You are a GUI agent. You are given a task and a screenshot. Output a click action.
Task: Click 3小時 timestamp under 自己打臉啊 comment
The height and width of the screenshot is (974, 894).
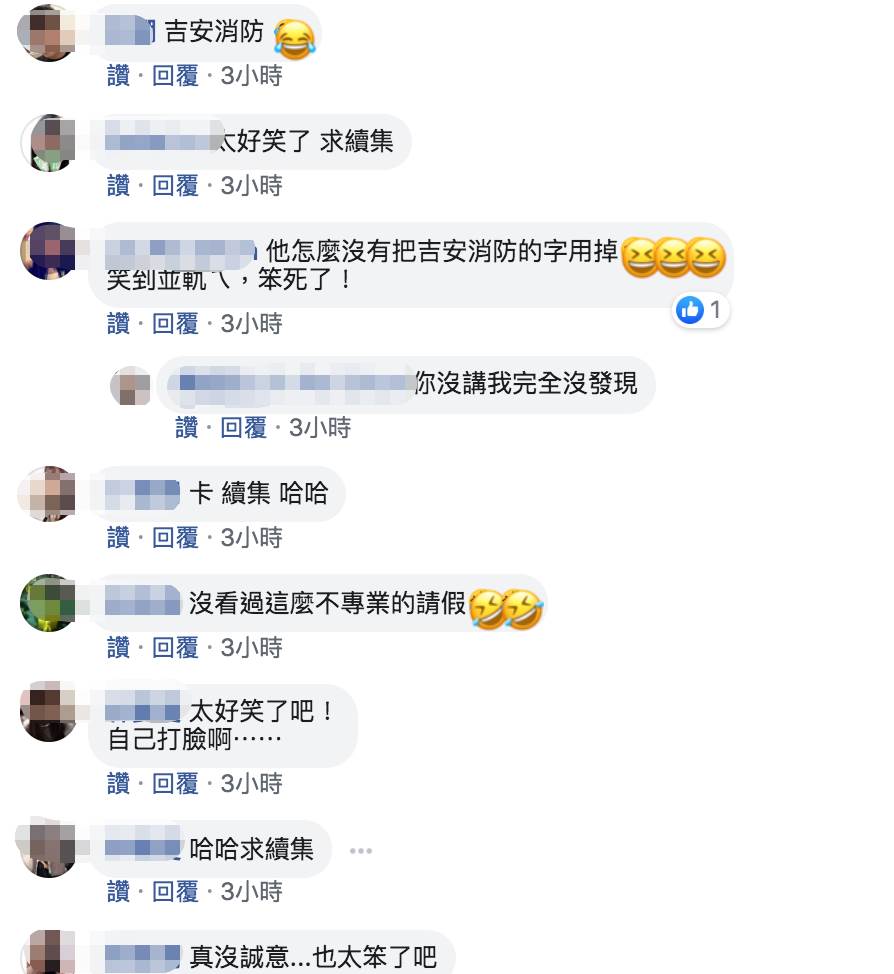point(252,783)
